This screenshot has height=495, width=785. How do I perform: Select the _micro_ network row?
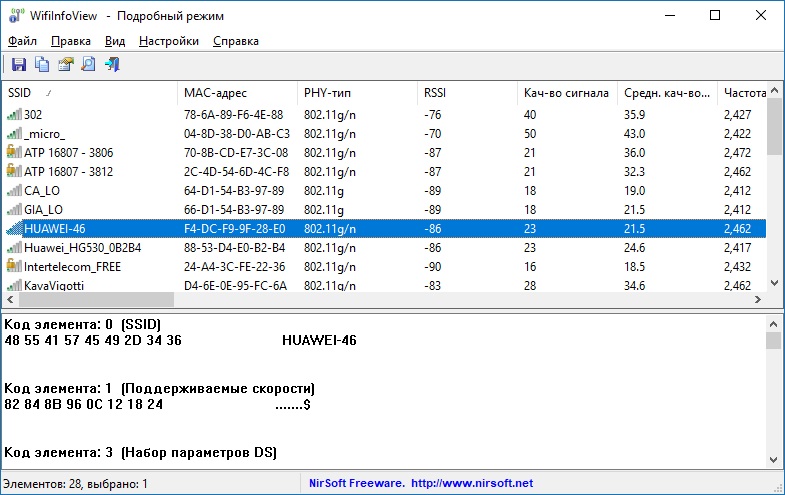[384, 134]
